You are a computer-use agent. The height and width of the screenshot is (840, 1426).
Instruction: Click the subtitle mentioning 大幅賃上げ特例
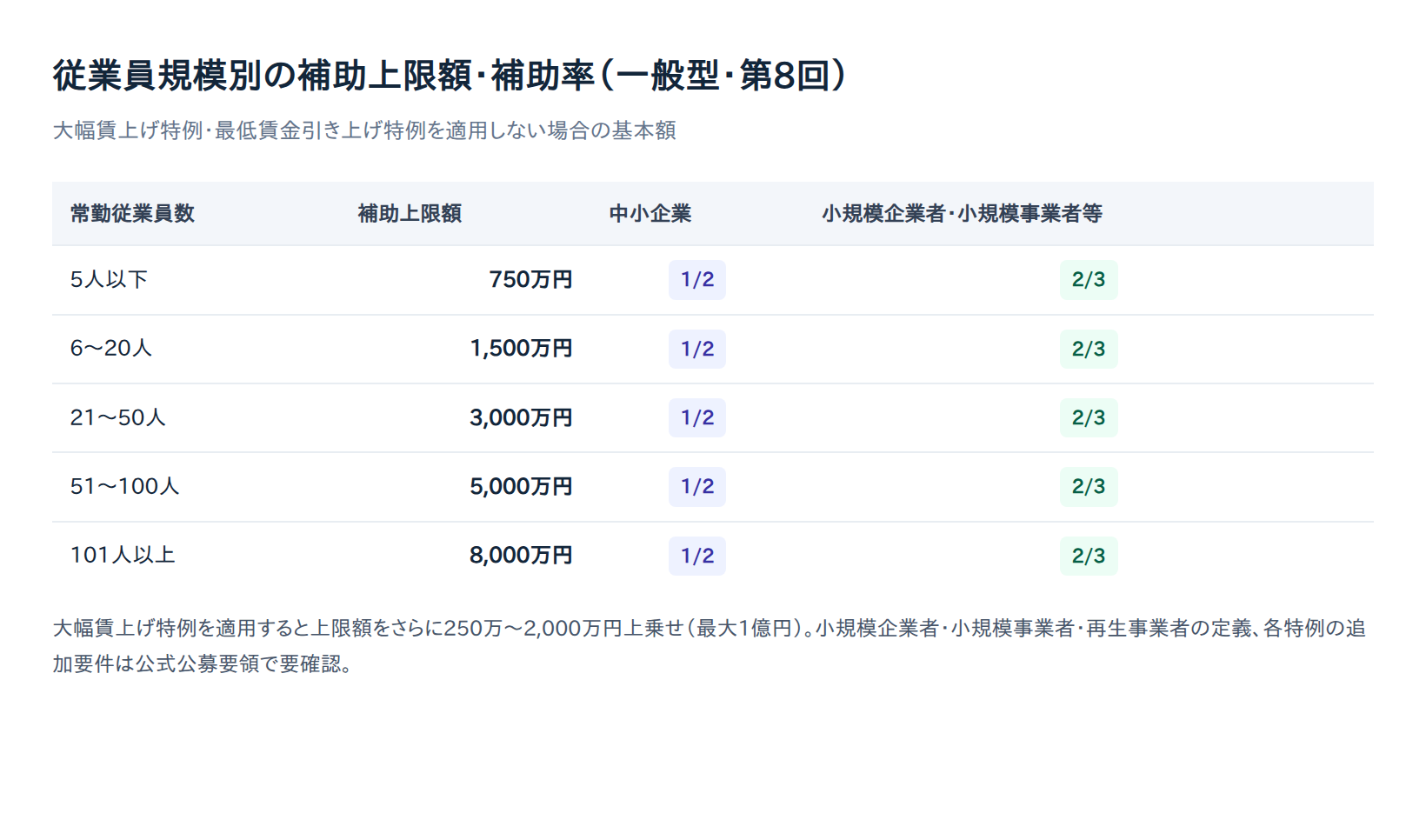click(x=364, y=130)
